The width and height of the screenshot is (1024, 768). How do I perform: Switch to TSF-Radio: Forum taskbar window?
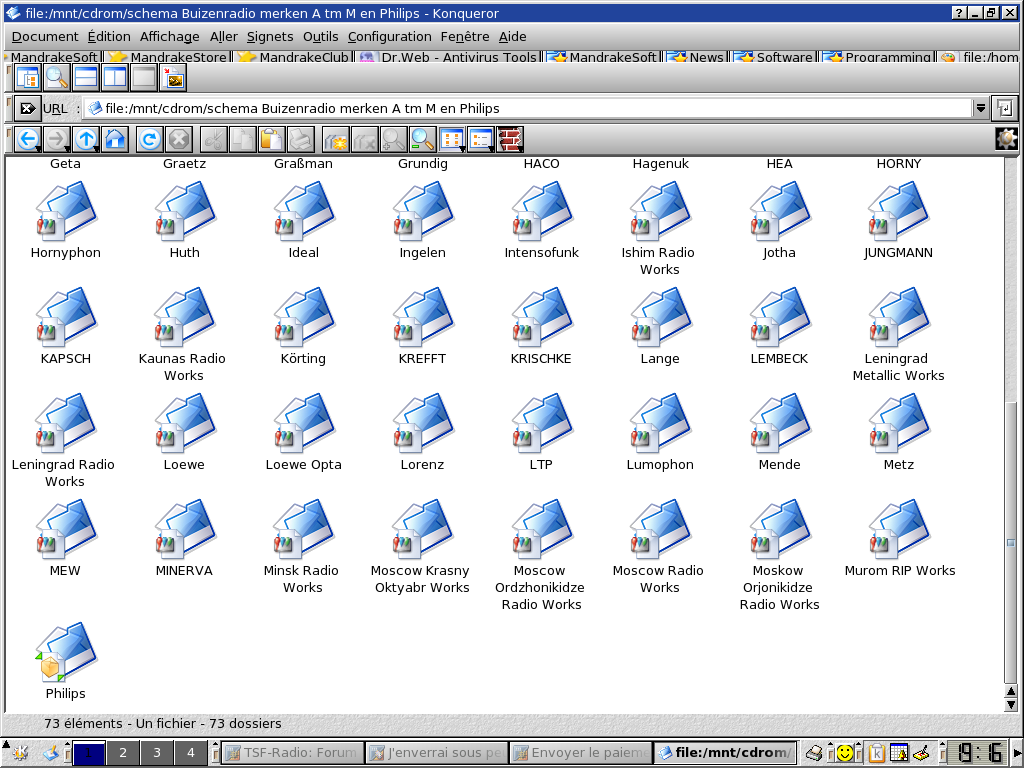pyautogui.click(x=293, y=753)
